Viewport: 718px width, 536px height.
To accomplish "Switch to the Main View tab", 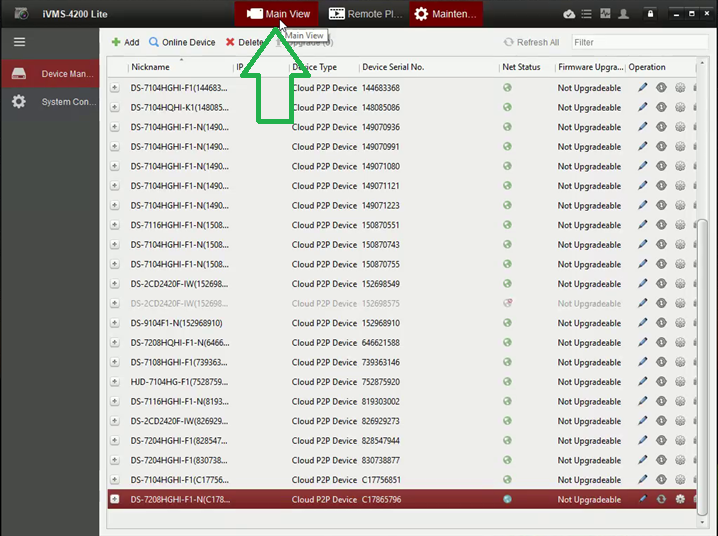I will pyautogui.click(x=277, y=14).
